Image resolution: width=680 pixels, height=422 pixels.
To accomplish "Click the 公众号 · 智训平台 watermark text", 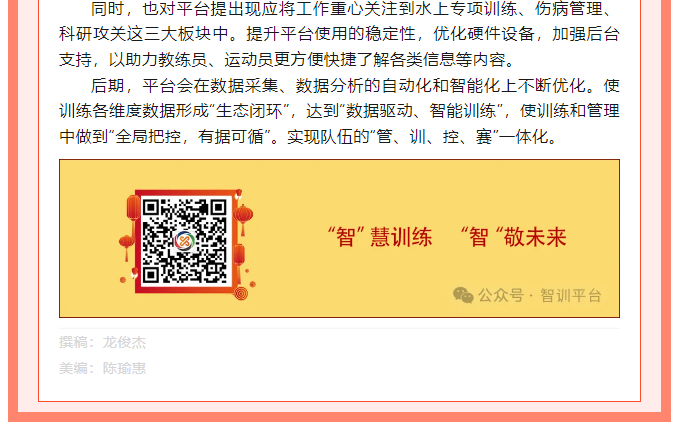I will [539, 296].
